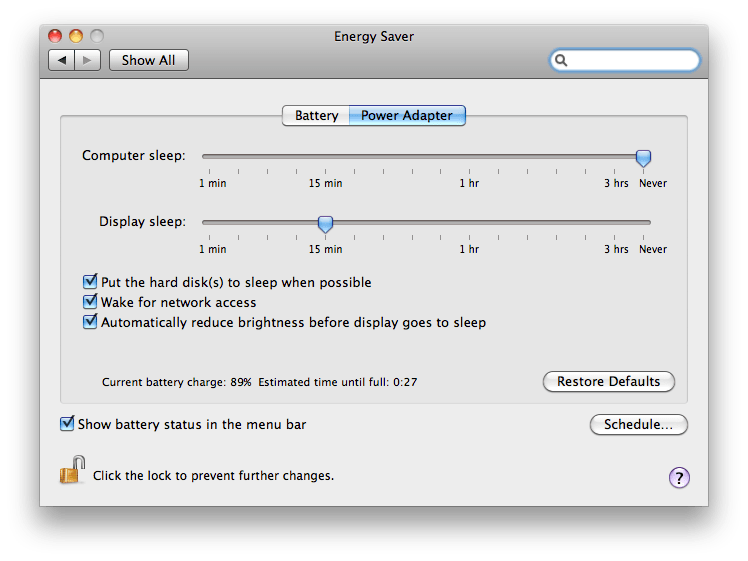Go back with the left arrow button

pos(62,60)
